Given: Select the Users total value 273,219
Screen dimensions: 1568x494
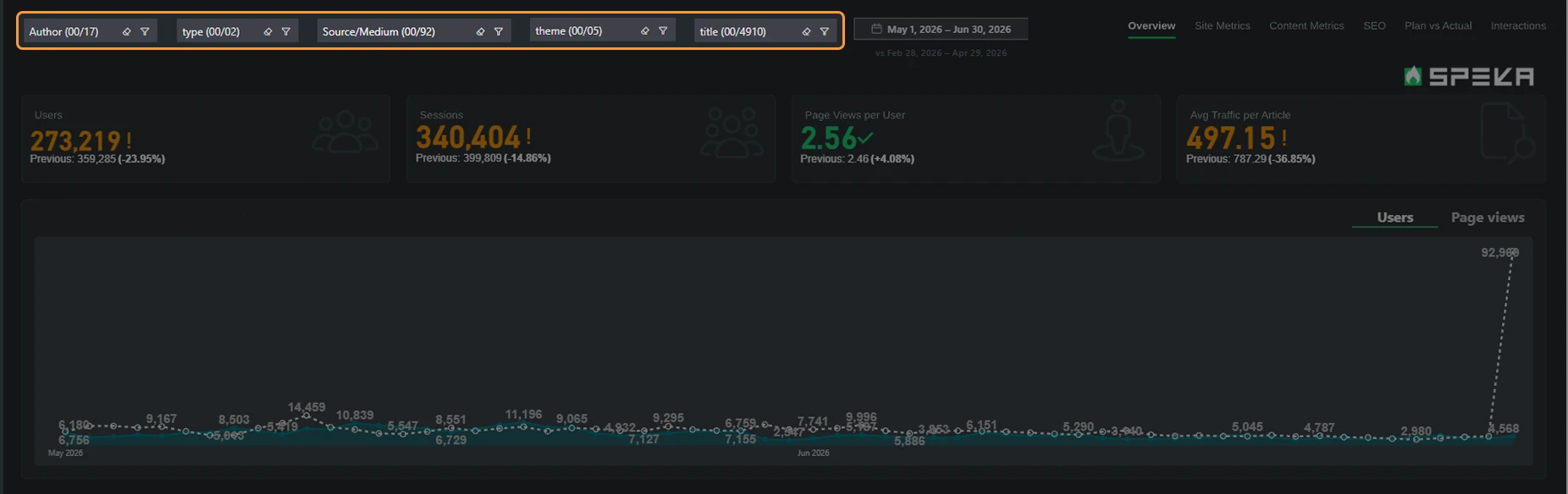Looking at the screenshot, I should coord(75,140).
